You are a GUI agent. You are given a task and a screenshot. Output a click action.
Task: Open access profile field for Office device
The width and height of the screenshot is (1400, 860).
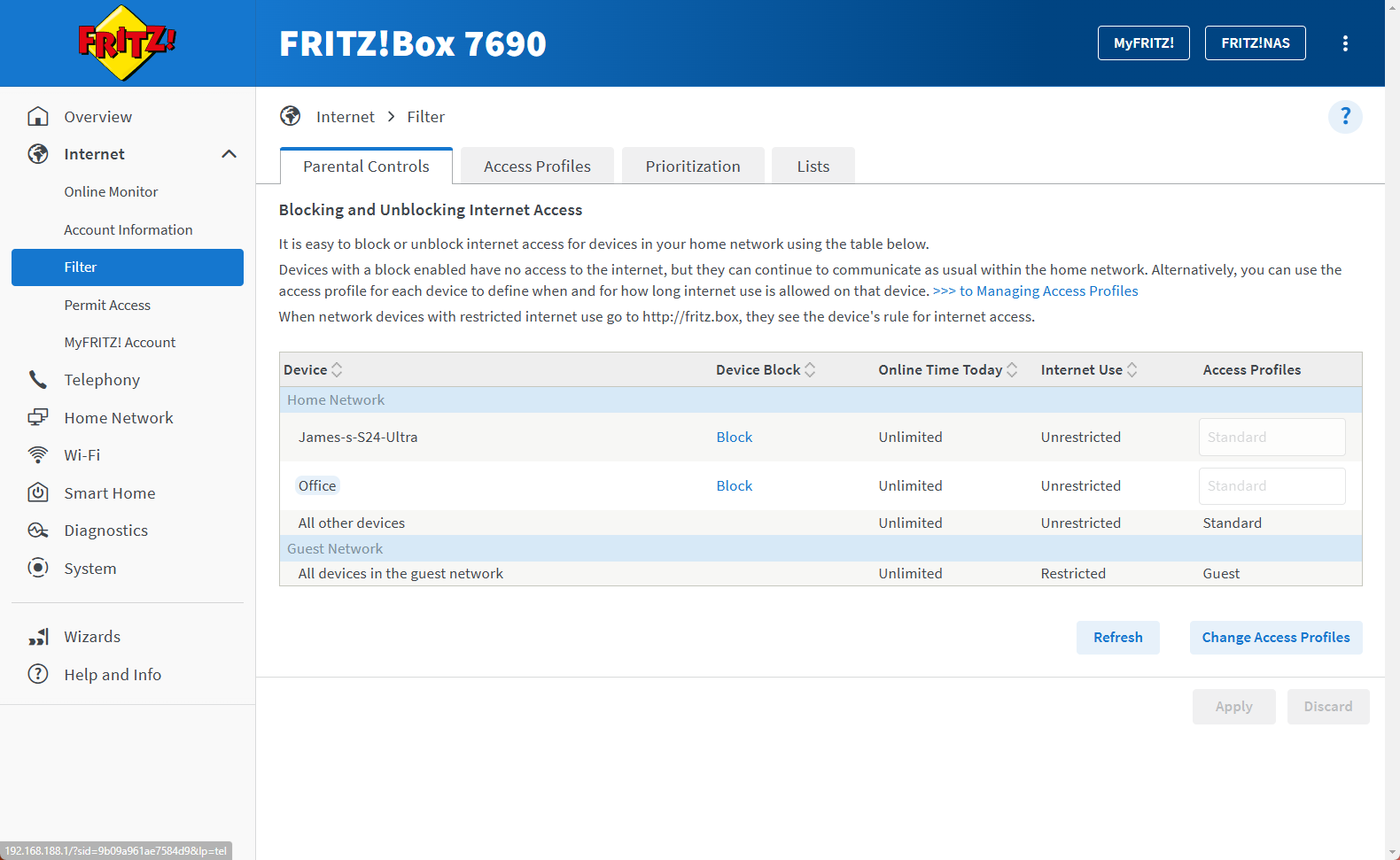(1272, 486)
